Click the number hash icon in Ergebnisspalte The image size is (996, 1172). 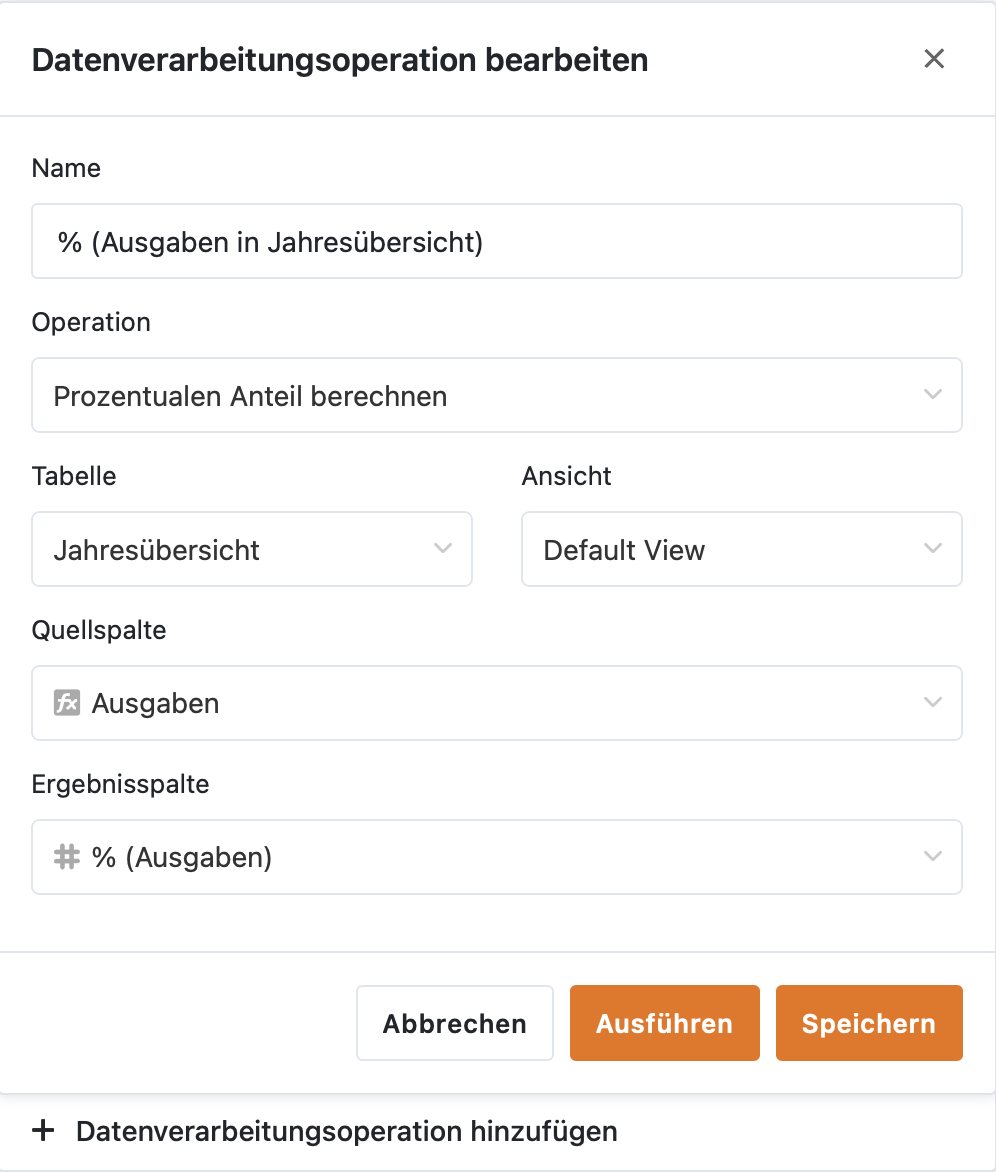coord(66,857)
